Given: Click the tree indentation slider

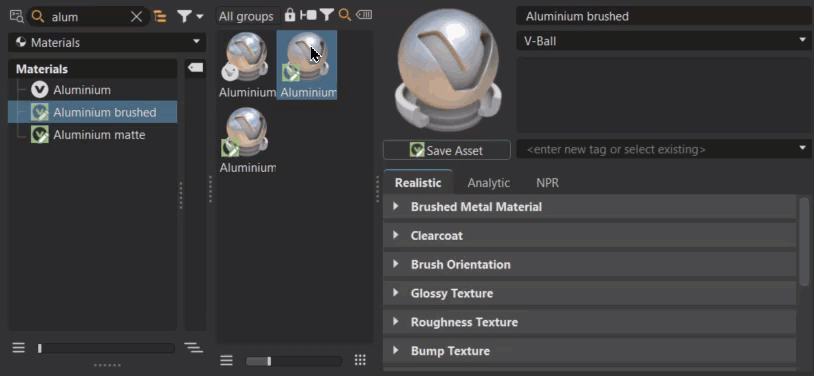Looking at the screenshot, I should point(106,348).
